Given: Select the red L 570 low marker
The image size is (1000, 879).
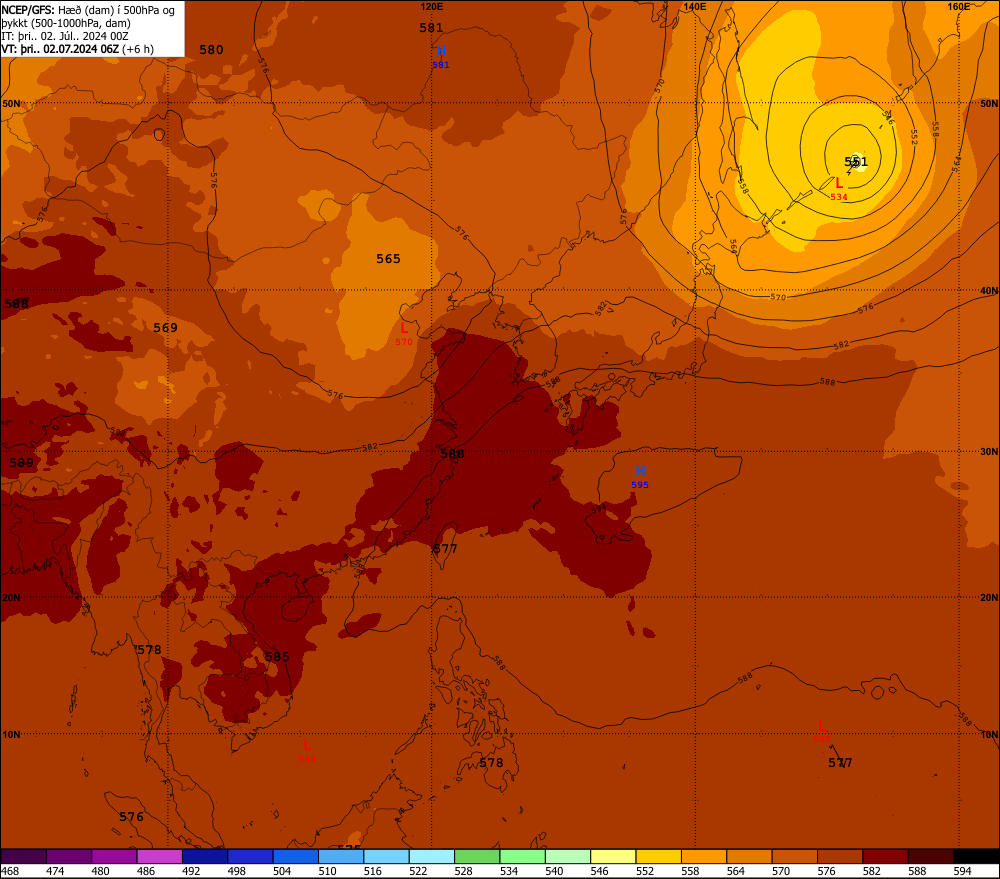Looking at the screenshot, I should 404,334.
